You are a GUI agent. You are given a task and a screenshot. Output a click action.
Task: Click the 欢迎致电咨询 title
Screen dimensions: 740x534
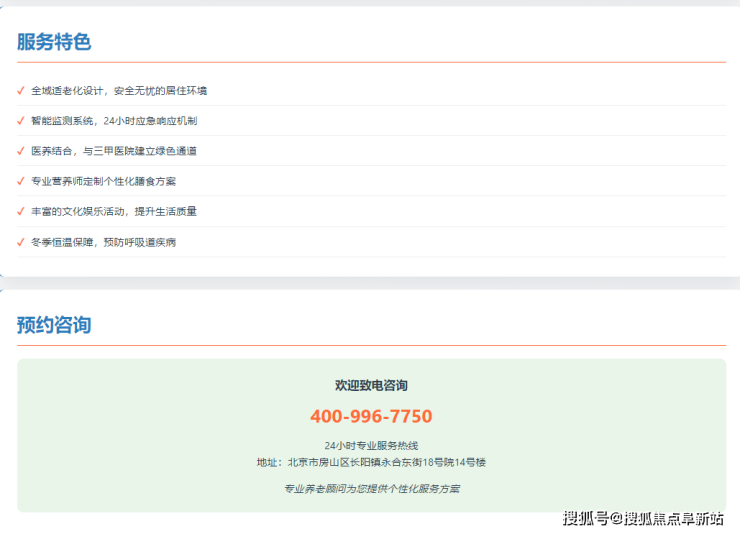(x=371, y=385)
